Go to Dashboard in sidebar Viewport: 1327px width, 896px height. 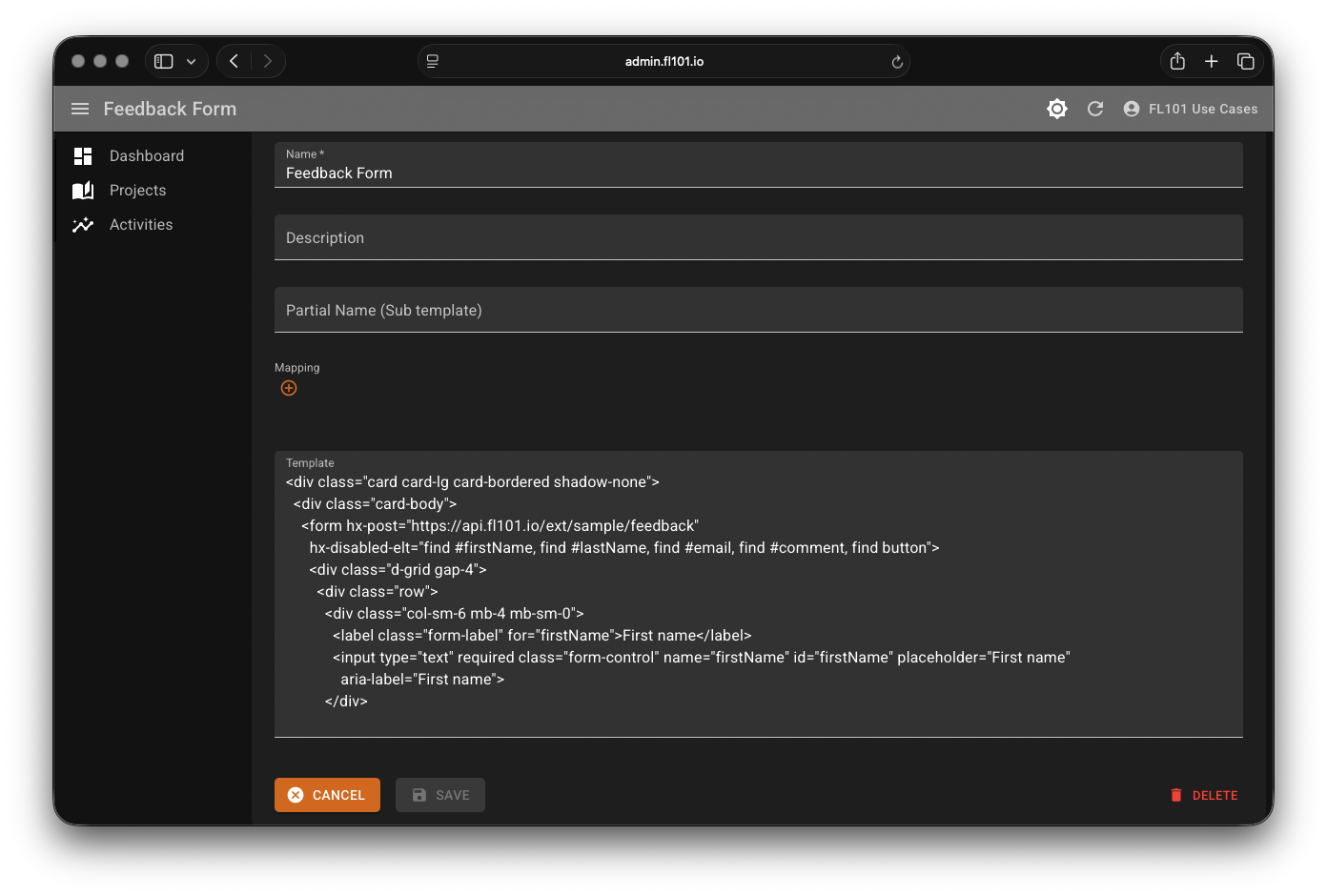tap(146, 155)
